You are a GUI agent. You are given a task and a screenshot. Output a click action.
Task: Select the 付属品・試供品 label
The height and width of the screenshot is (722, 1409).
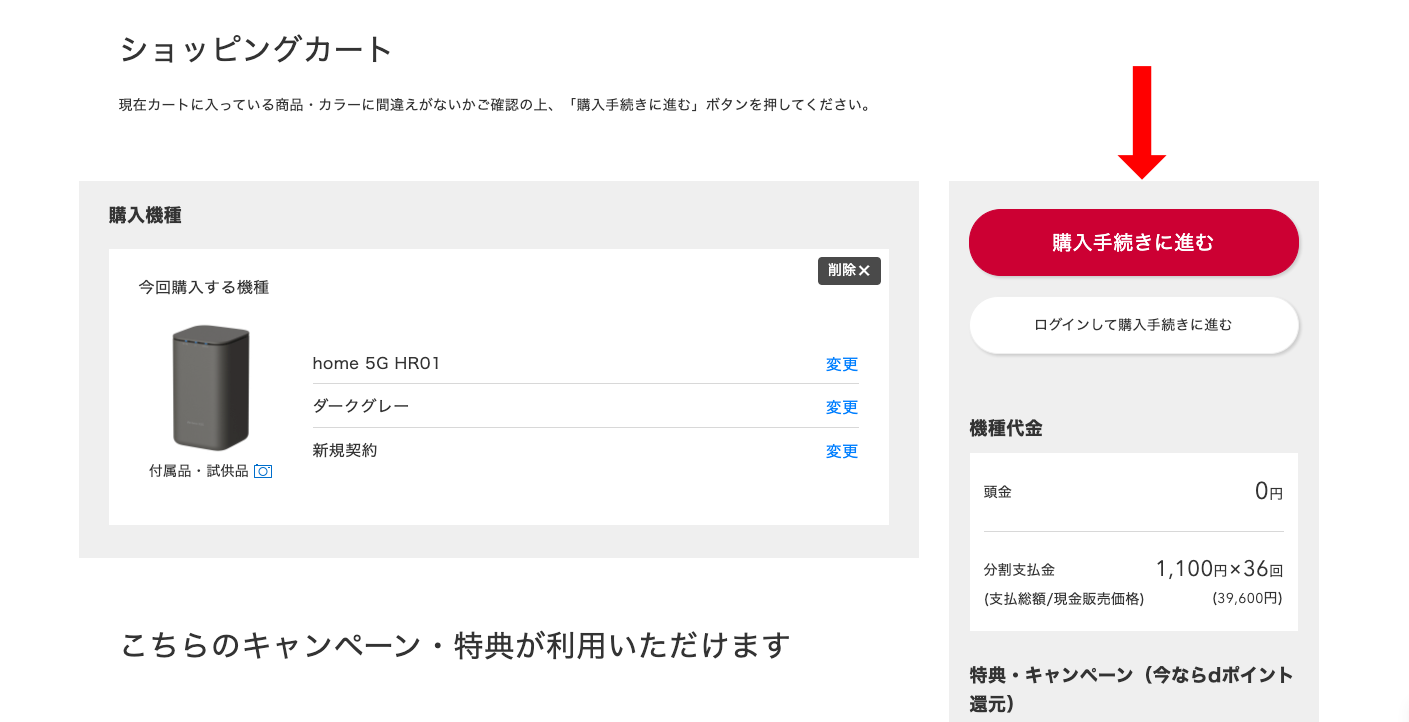[x=198, y=471]
